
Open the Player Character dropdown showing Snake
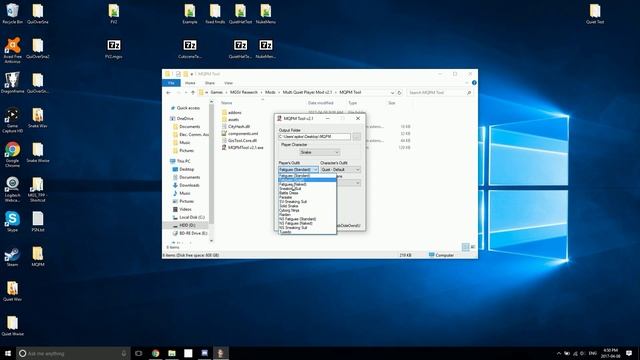click(x=319, y=152)
